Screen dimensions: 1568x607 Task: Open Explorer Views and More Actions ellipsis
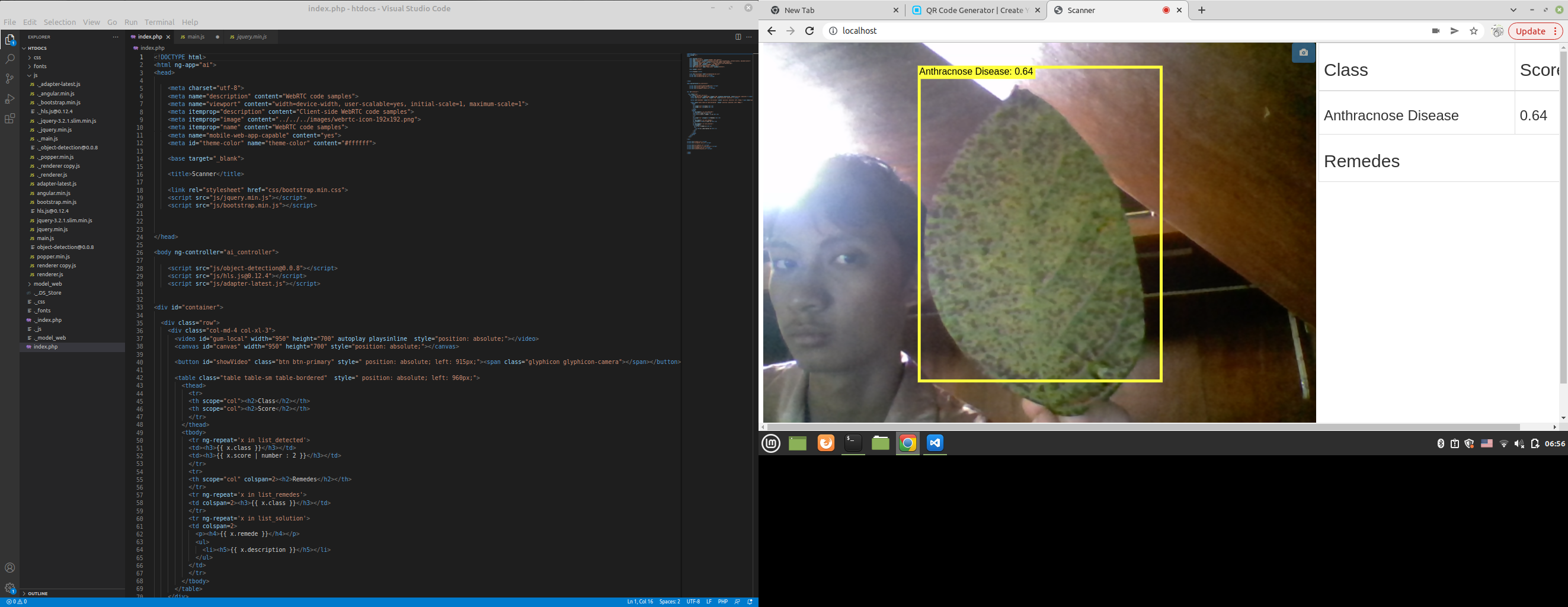(x=116, y=37)
